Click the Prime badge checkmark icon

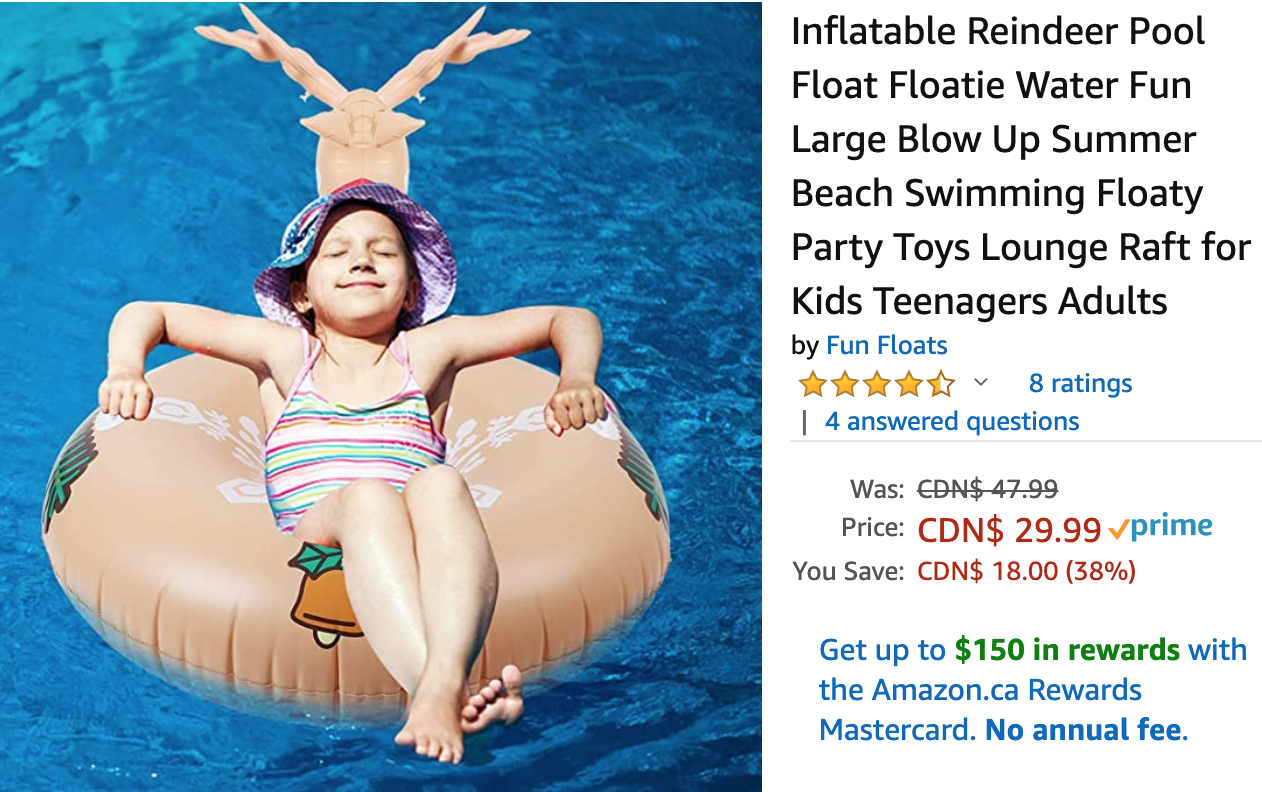point(1119,529)
